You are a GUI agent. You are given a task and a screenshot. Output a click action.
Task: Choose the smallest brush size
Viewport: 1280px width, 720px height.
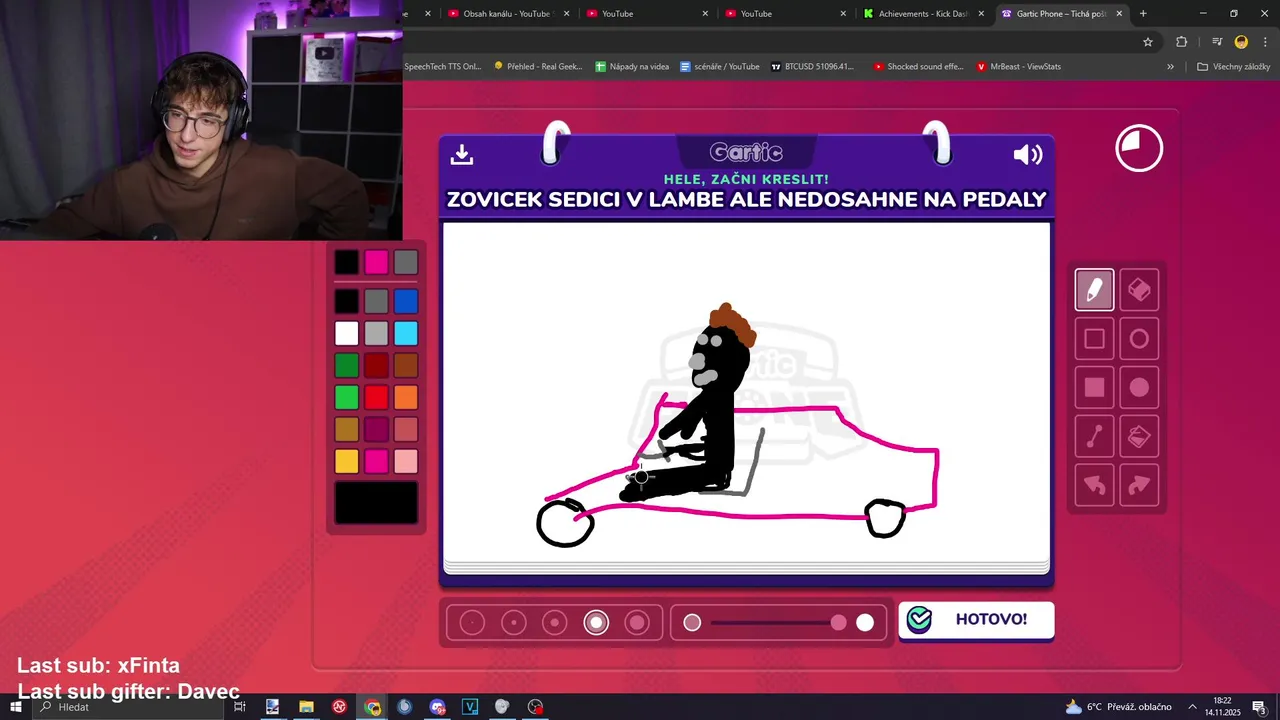point(472,623)
